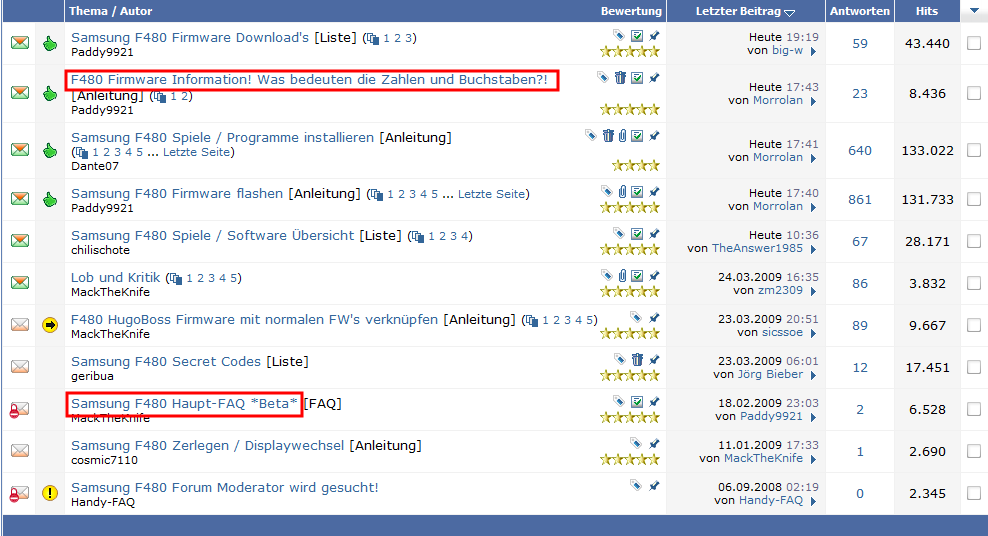988x536 pixels.
Task: Click the thumbs-up icon on Firmware Information thread
Action: click(x=50, y=94)
